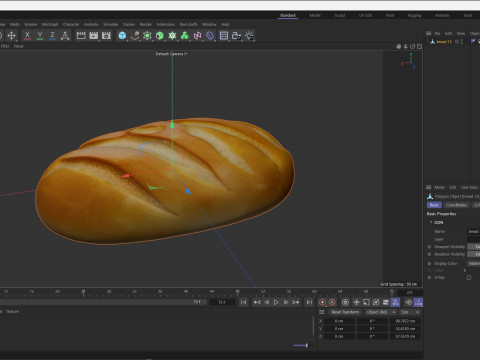Image resolution: width=480 pixels, height=360 pixels.
Task: Toggle bread object visibility dots
Action: click(x=461, y=42)
